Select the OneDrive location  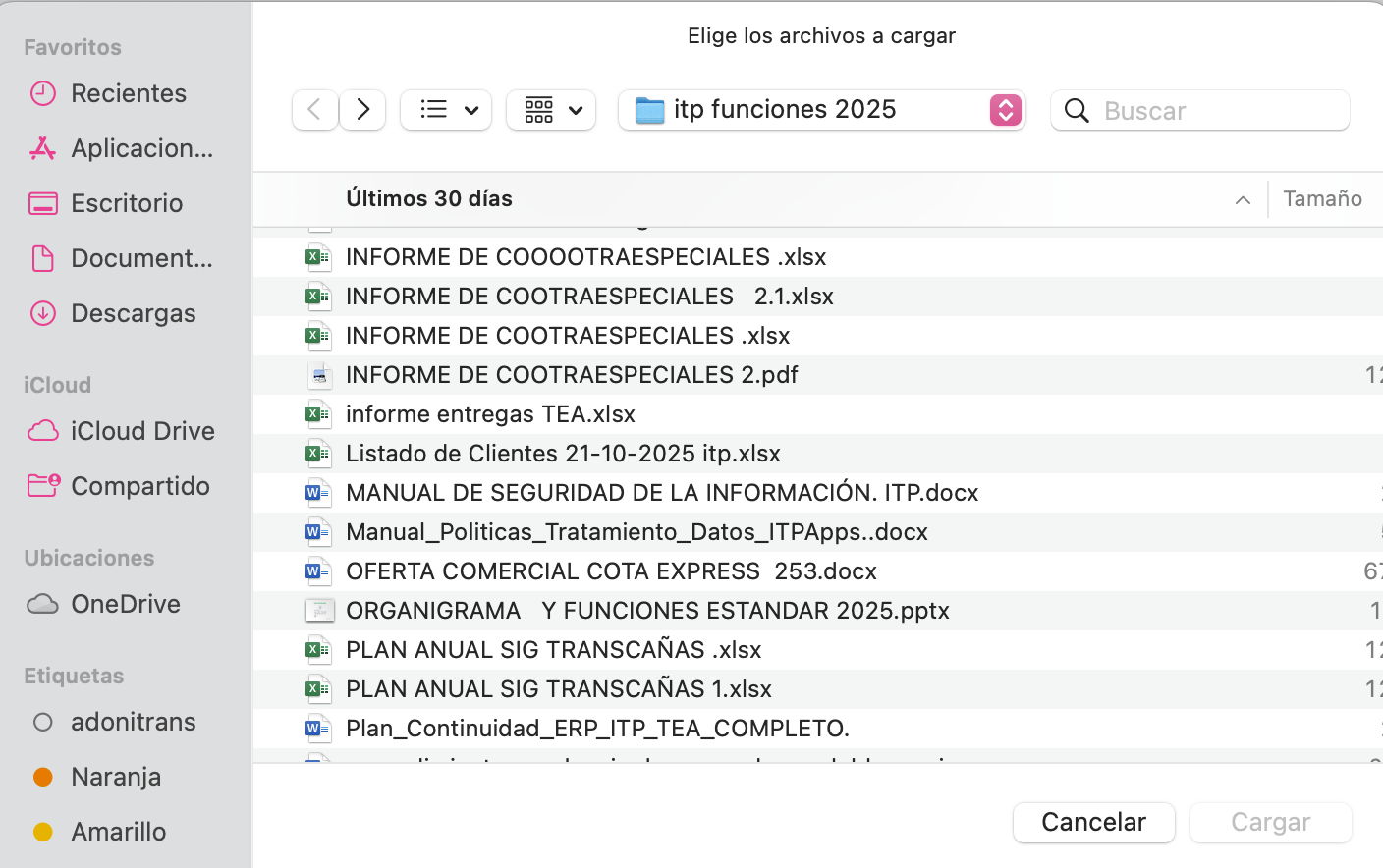pos(125,604)
